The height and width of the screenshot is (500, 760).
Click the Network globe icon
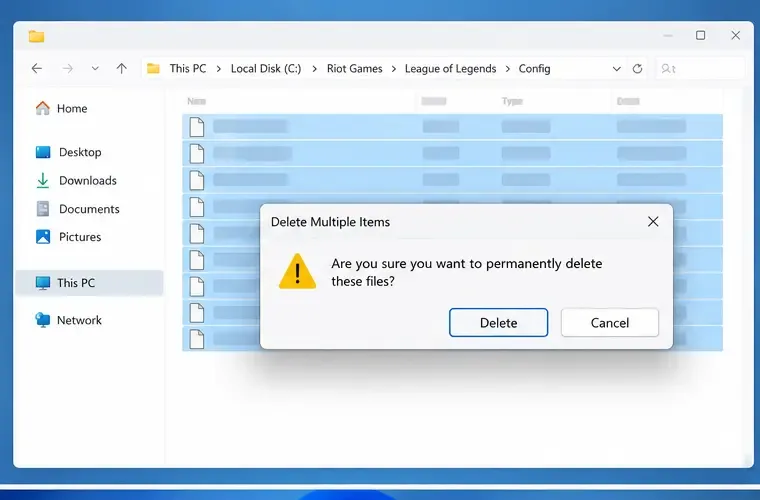coord(43,320)
